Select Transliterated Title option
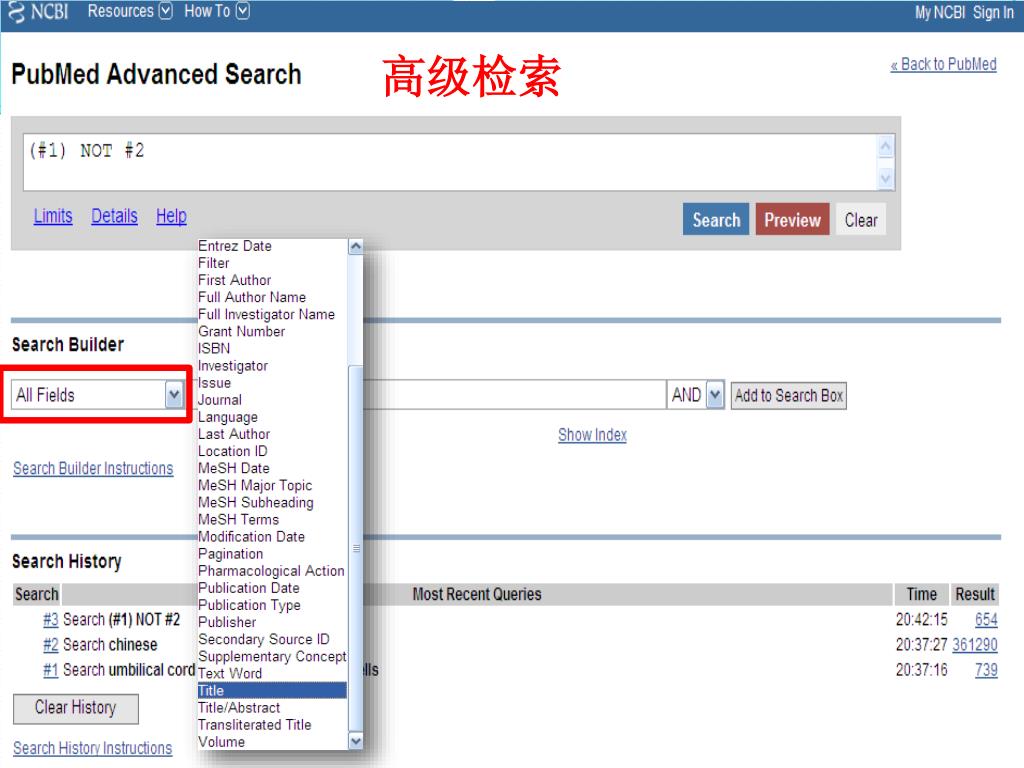Image resolution: width=1024 pixels, height=768 pixels. [x=272, y=725]
